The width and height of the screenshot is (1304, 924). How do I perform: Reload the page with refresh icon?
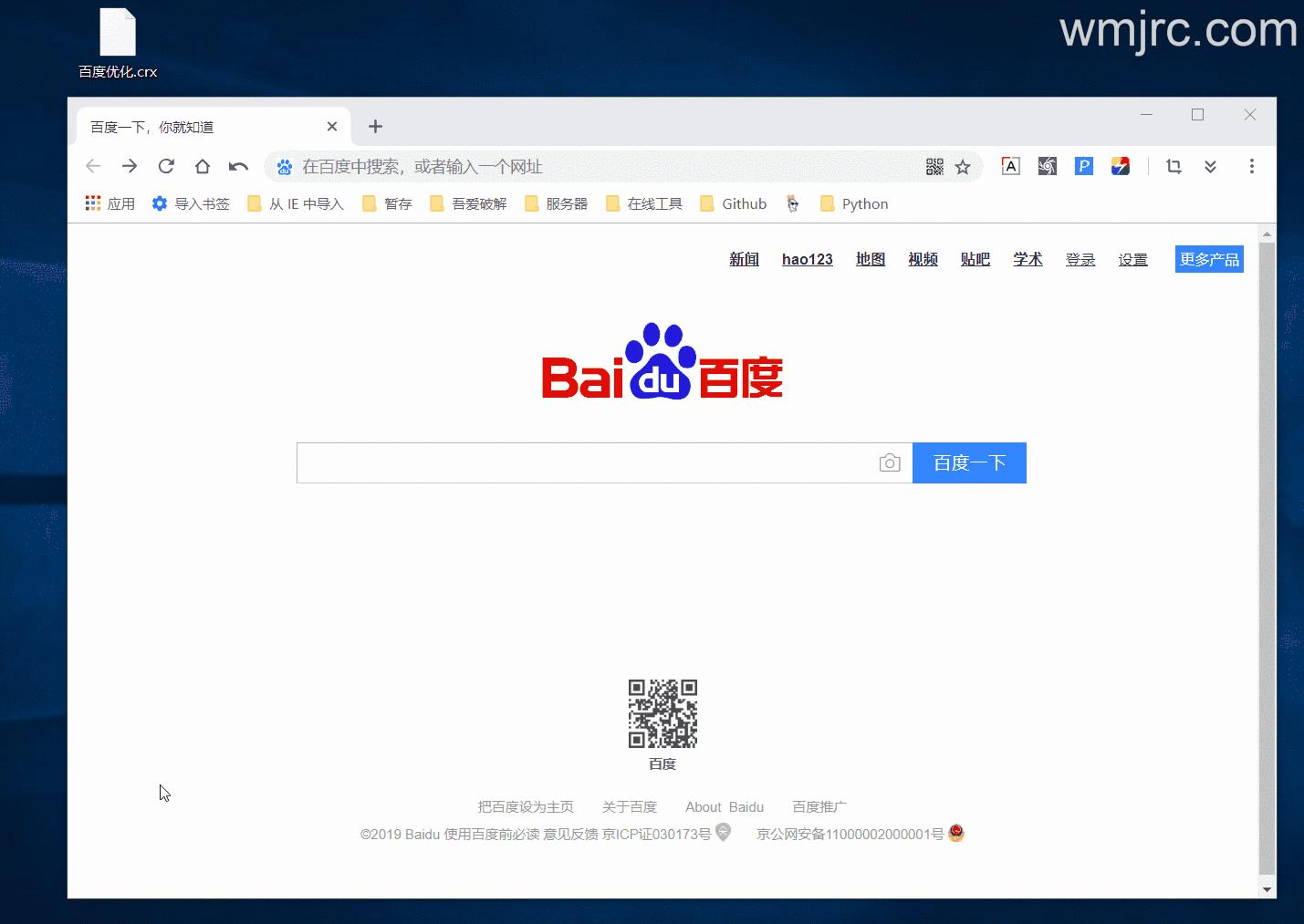click(x=166, y=166)
